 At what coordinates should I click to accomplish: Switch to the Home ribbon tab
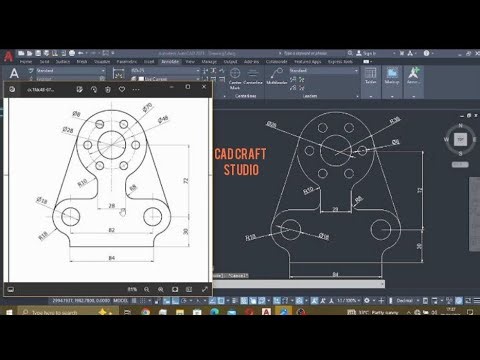26,62
